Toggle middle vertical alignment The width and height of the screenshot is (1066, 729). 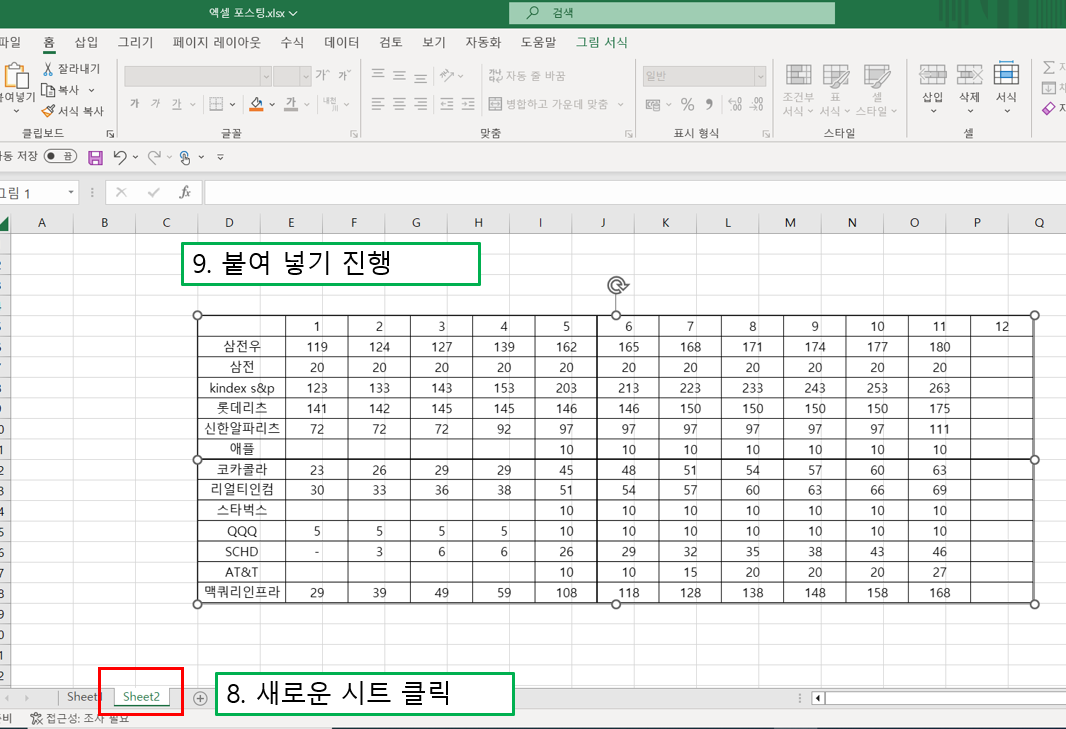(x=399, y=75)
